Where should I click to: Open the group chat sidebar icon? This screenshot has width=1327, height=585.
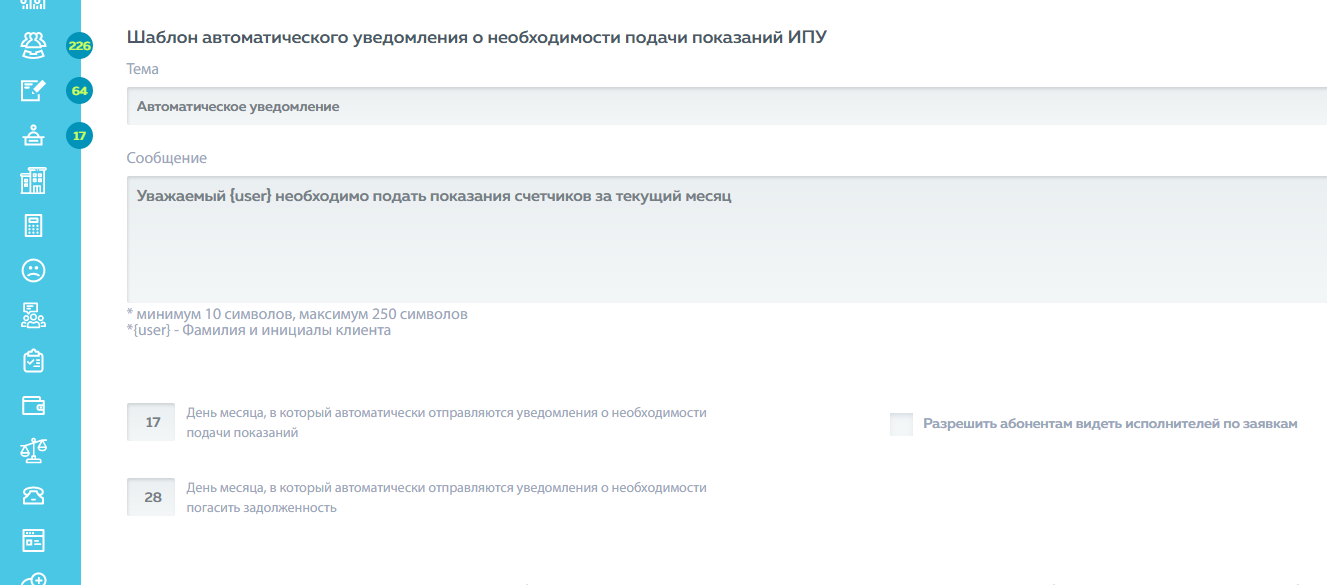34,315
